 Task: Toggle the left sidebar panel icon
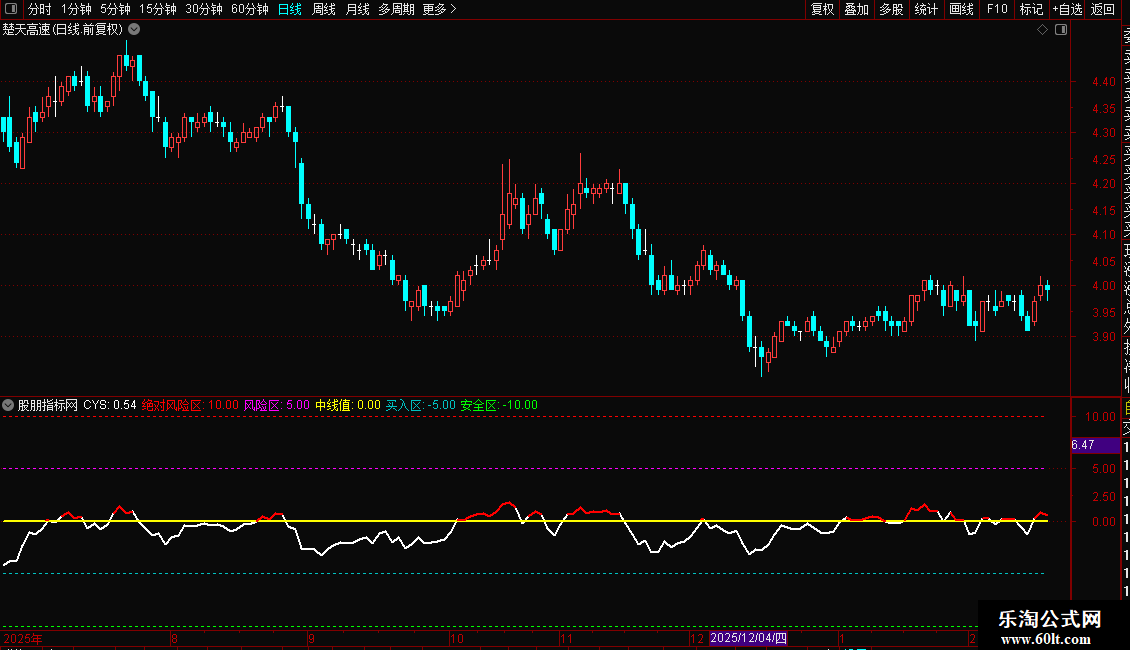[11, 9]
